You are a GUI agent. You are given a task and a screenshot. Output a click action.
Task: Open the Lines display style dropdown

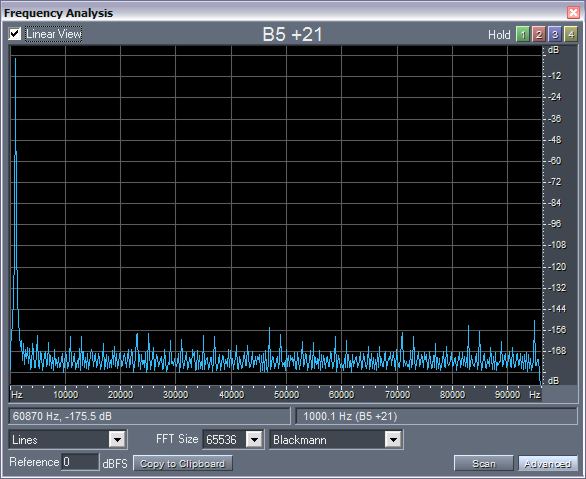pyautogui.click(x=117, y=439)
